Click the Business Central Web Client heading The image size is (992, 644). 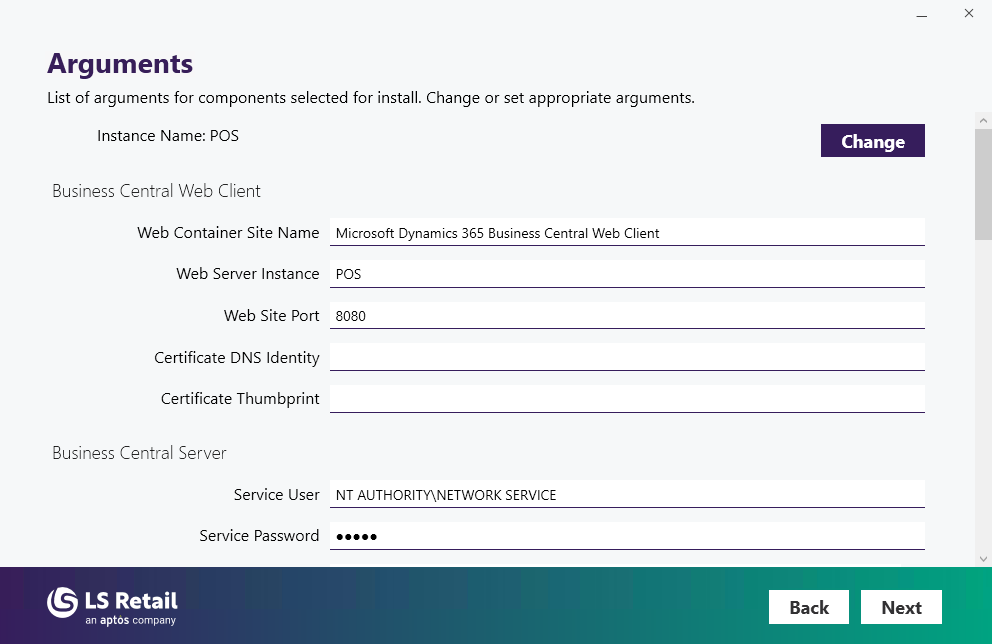pos(156,191)
